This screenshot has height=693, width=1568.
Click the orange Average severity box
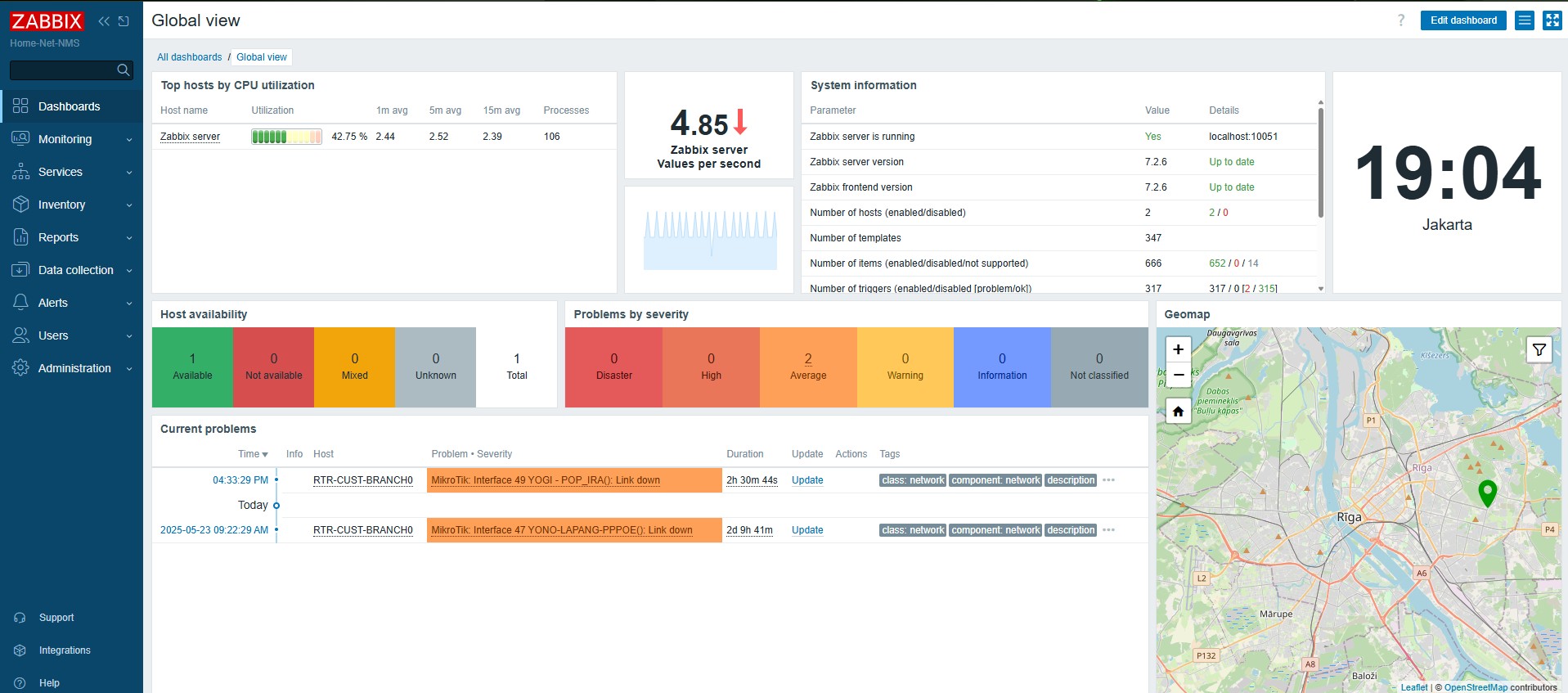point(808,367)
